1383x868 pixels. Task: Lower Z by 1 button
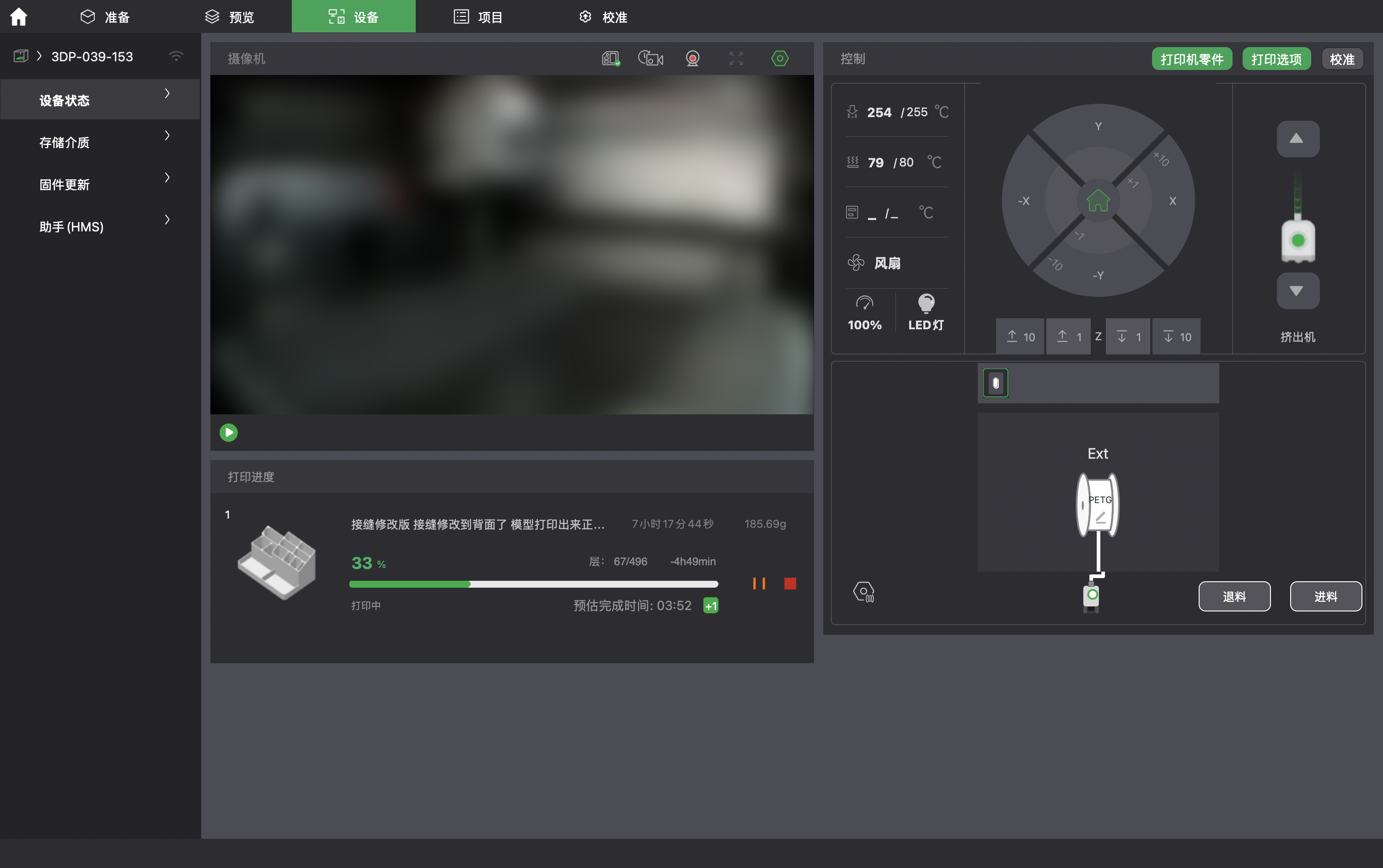[x=1128, y=337]
